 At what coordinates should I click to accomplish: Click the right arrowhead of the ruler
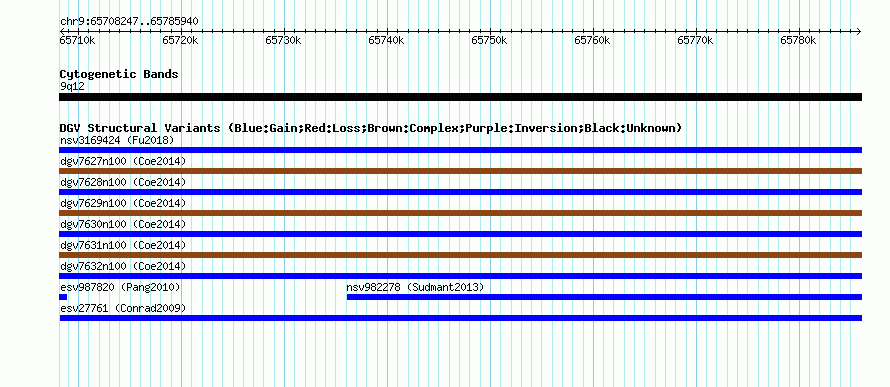(858, 31)
